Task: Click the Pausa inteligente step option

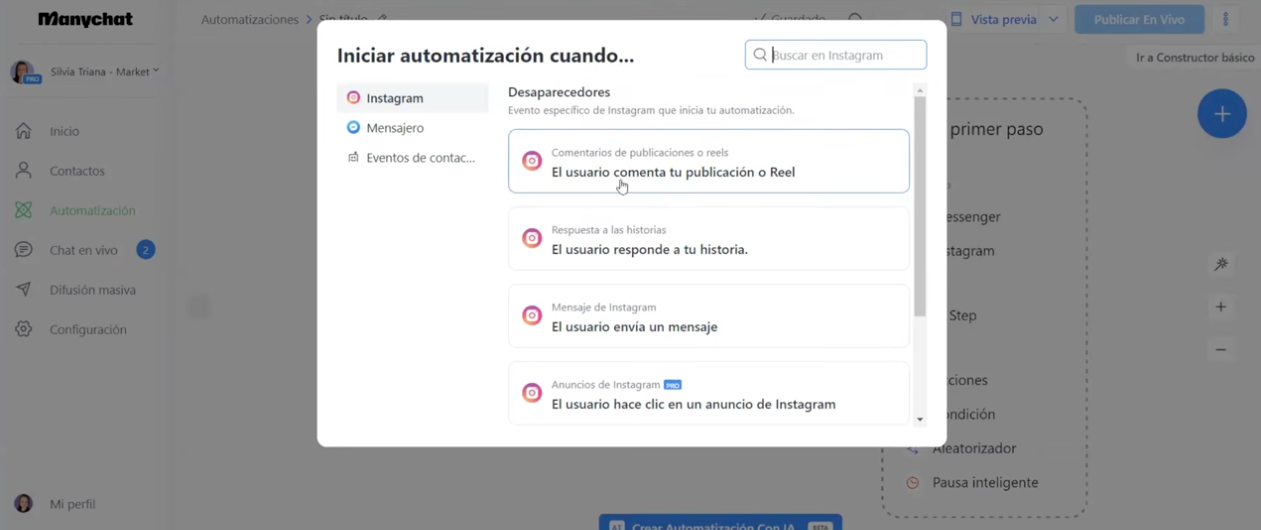Action: [x=985, y=483]
